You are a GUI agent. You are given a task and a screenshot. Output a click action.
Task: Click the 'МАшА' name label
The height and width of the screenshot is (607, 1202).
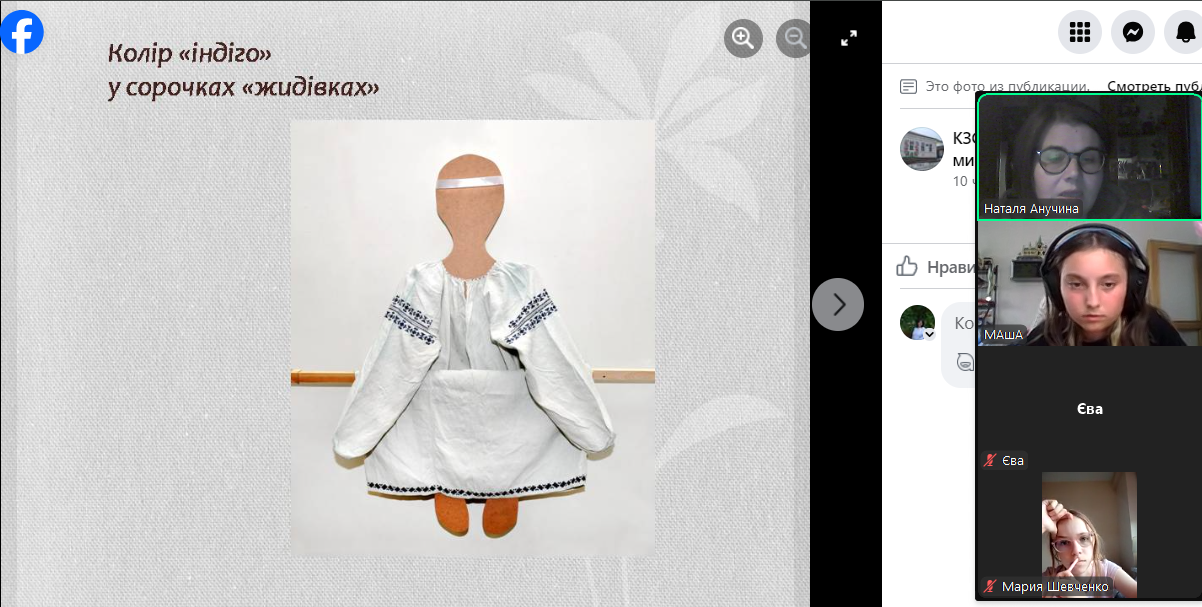tap(1003, 335)
